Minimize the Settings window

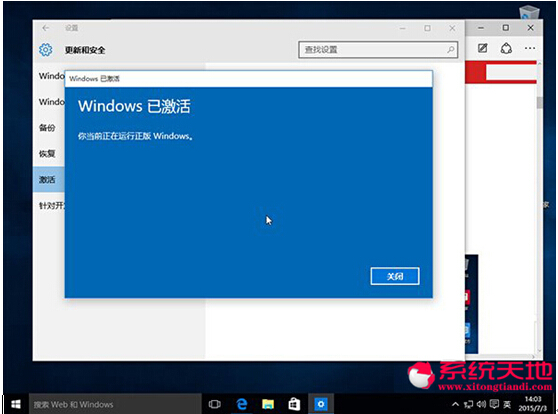[x=402, y=28]
